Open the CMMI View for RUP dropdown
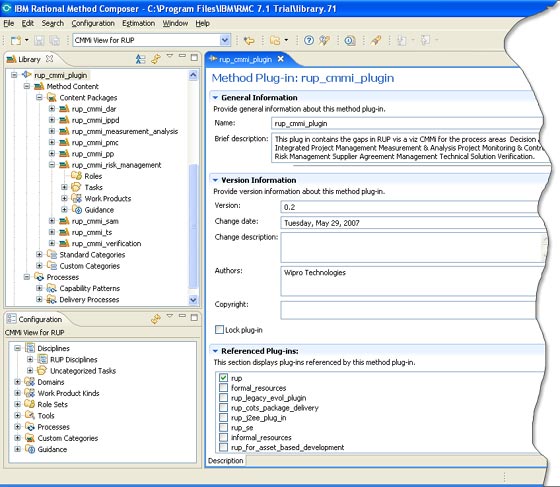This screenshot has height=487, width=560. (x=225, y=40)
